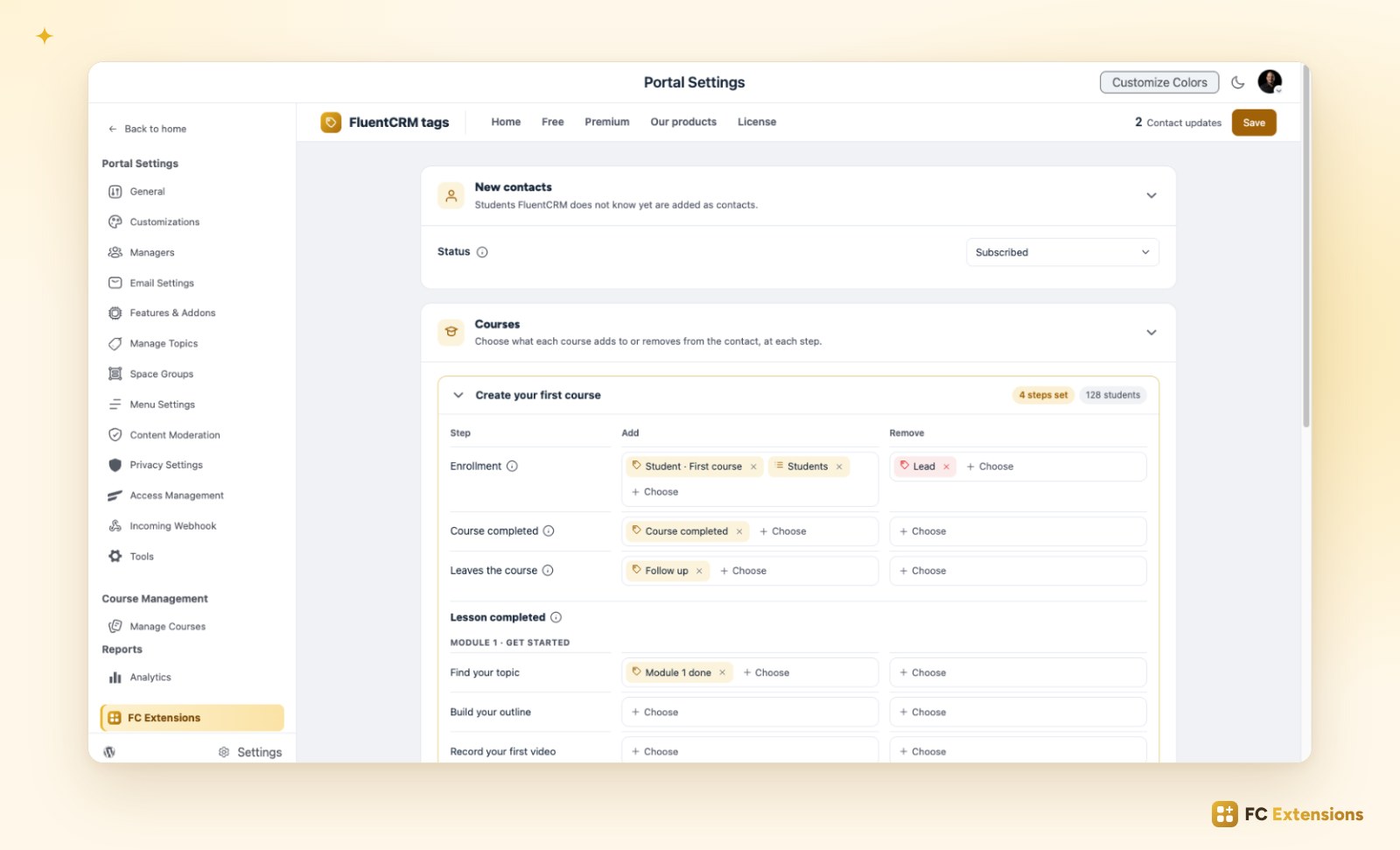Open Tools gear icon

click(115, 556)
